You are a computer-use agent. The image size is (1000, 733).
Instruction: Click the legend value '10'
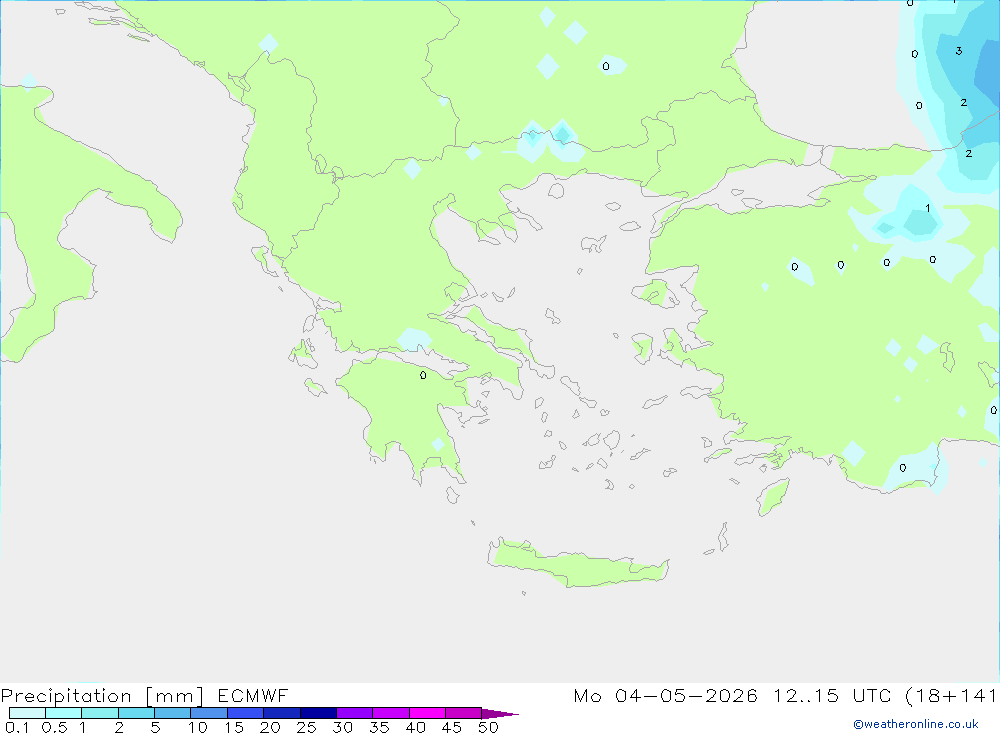coord(197,727)
